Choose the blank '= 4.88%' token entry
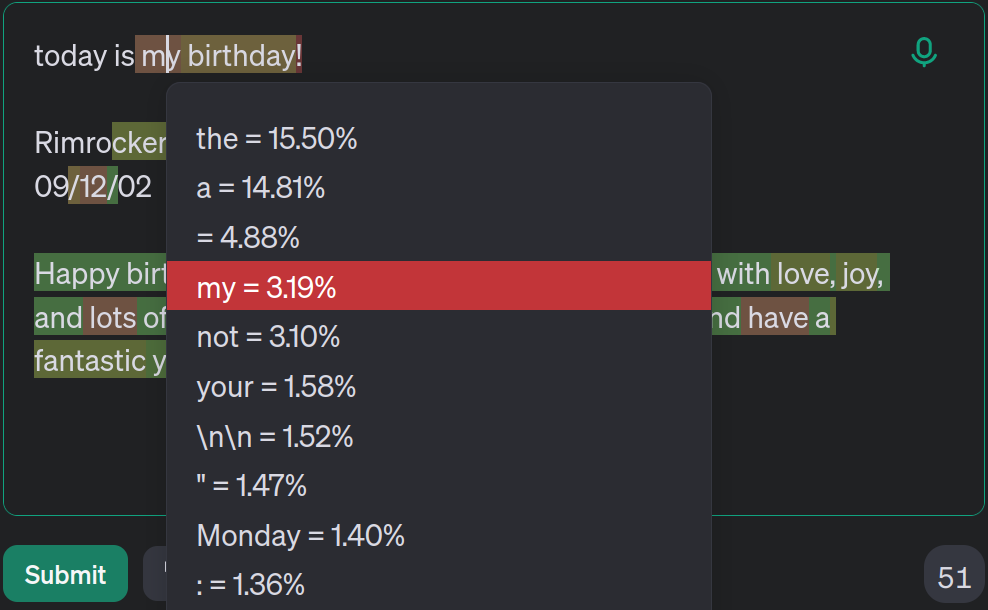This screenshot has height=610, width=988. (439, 238)
